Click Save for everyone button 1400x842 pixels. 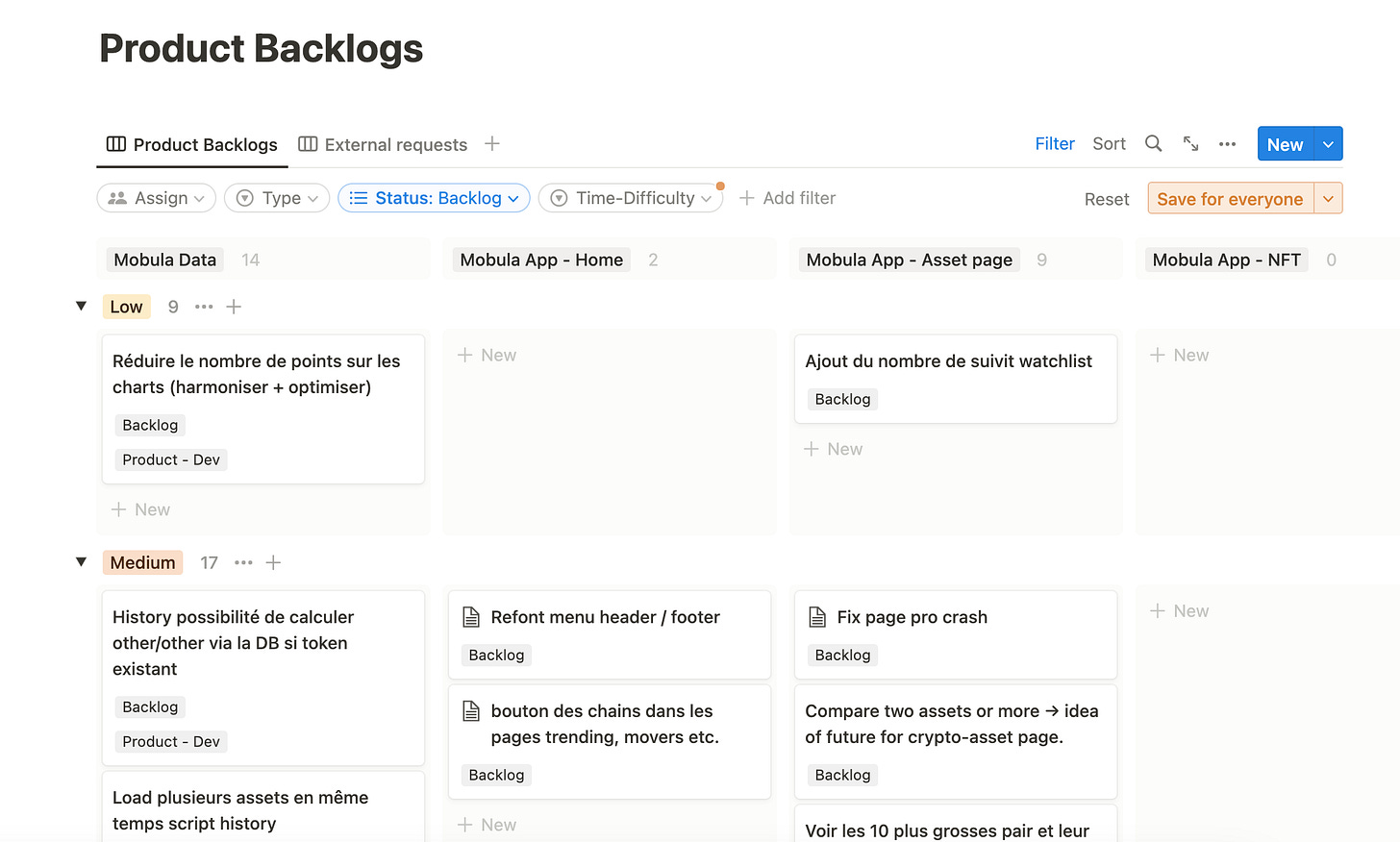coord(1231,199)
